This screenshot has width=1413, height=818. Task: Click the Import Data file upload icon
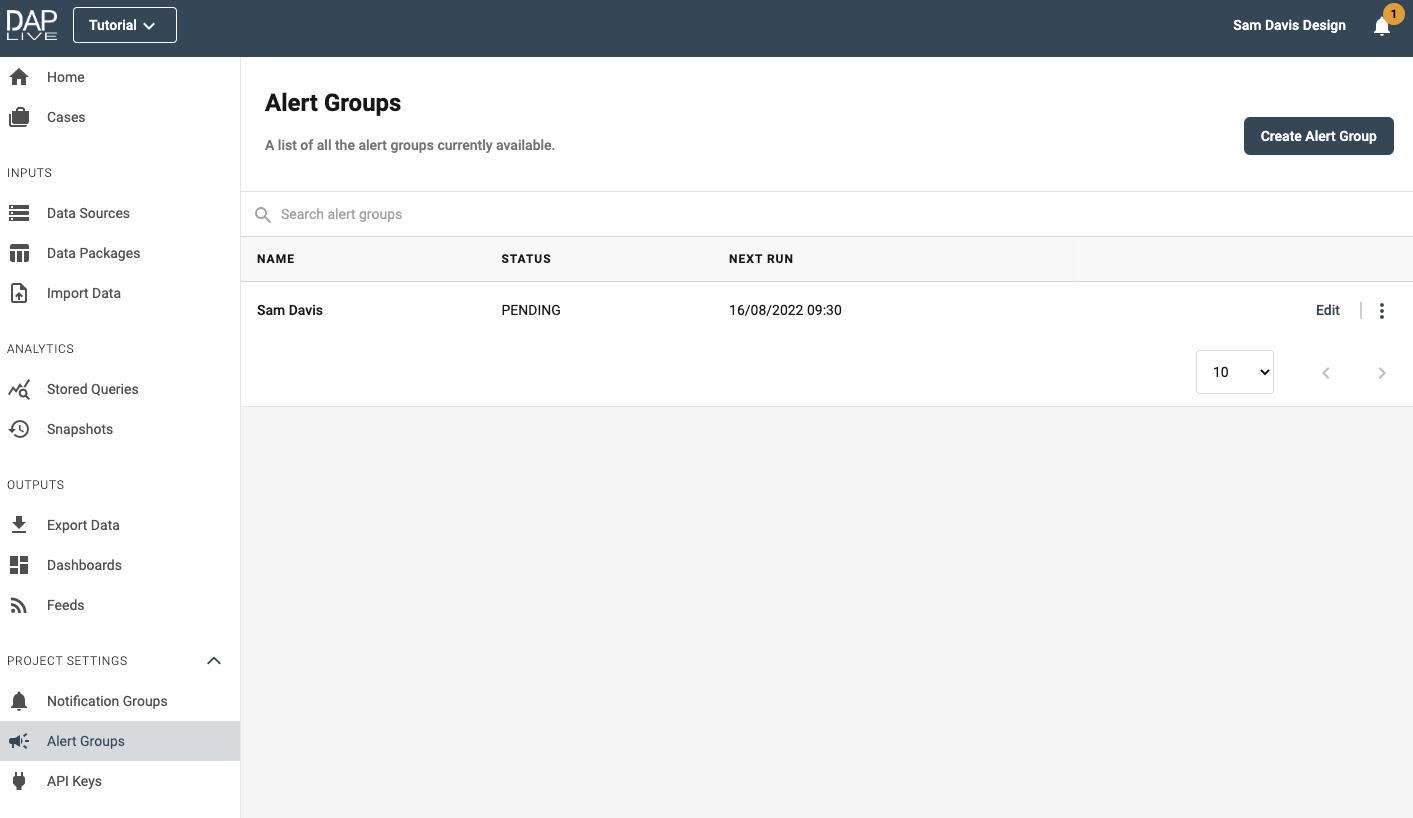click(19, 293)
